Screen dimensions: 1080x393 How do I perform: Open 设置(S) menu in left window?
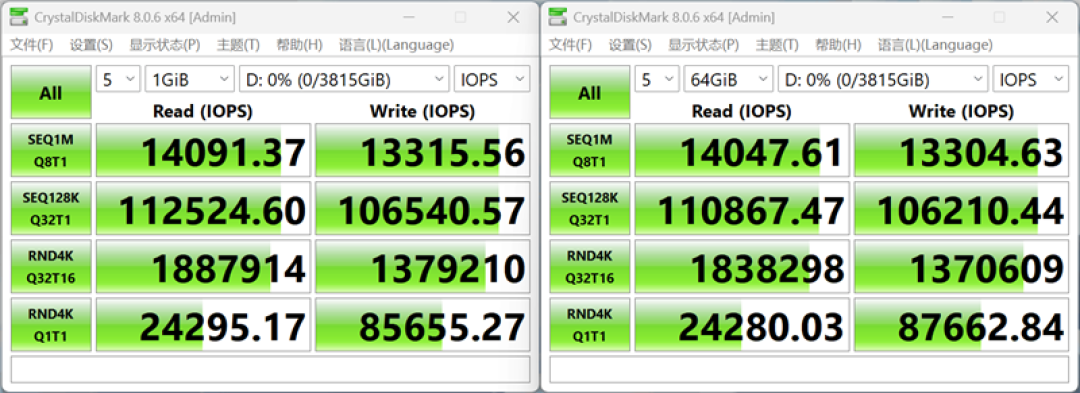(x=91, y=45)
